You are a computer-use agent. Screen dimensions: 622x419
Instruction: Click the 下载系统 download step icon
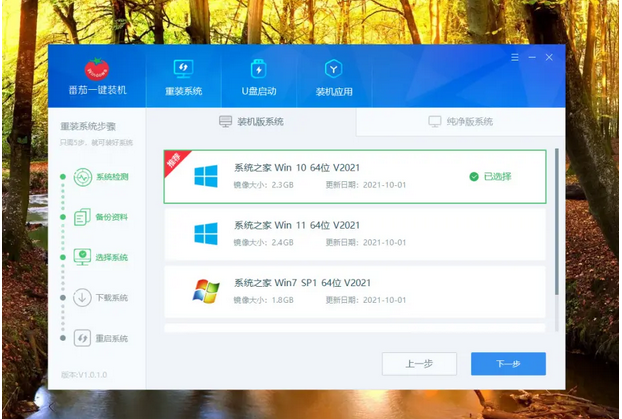tap(82, 298)
